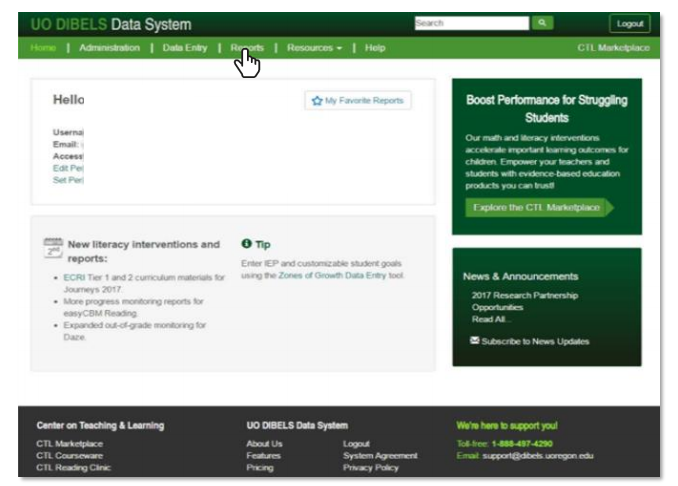This screenshot has height=486, width=678.
Task: Click Explore the CTL Marketplace button
Action: pyautogui.click(x=539, y=208)
